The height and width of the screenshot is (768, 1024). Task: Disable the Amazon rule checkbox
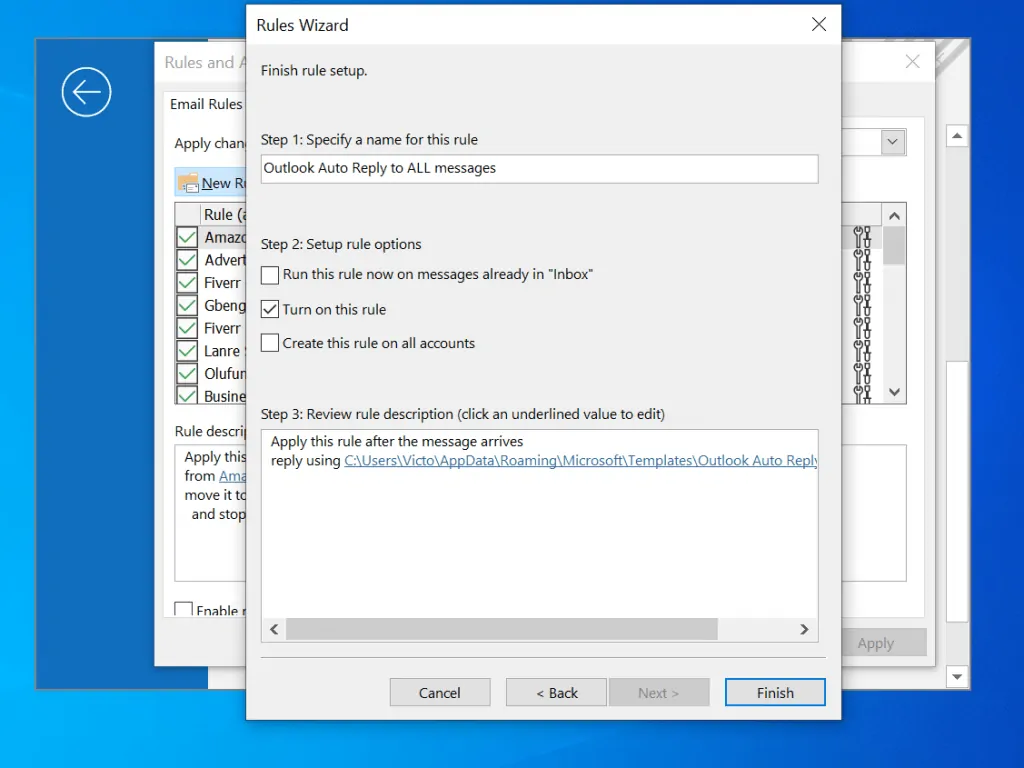[186, 237]
